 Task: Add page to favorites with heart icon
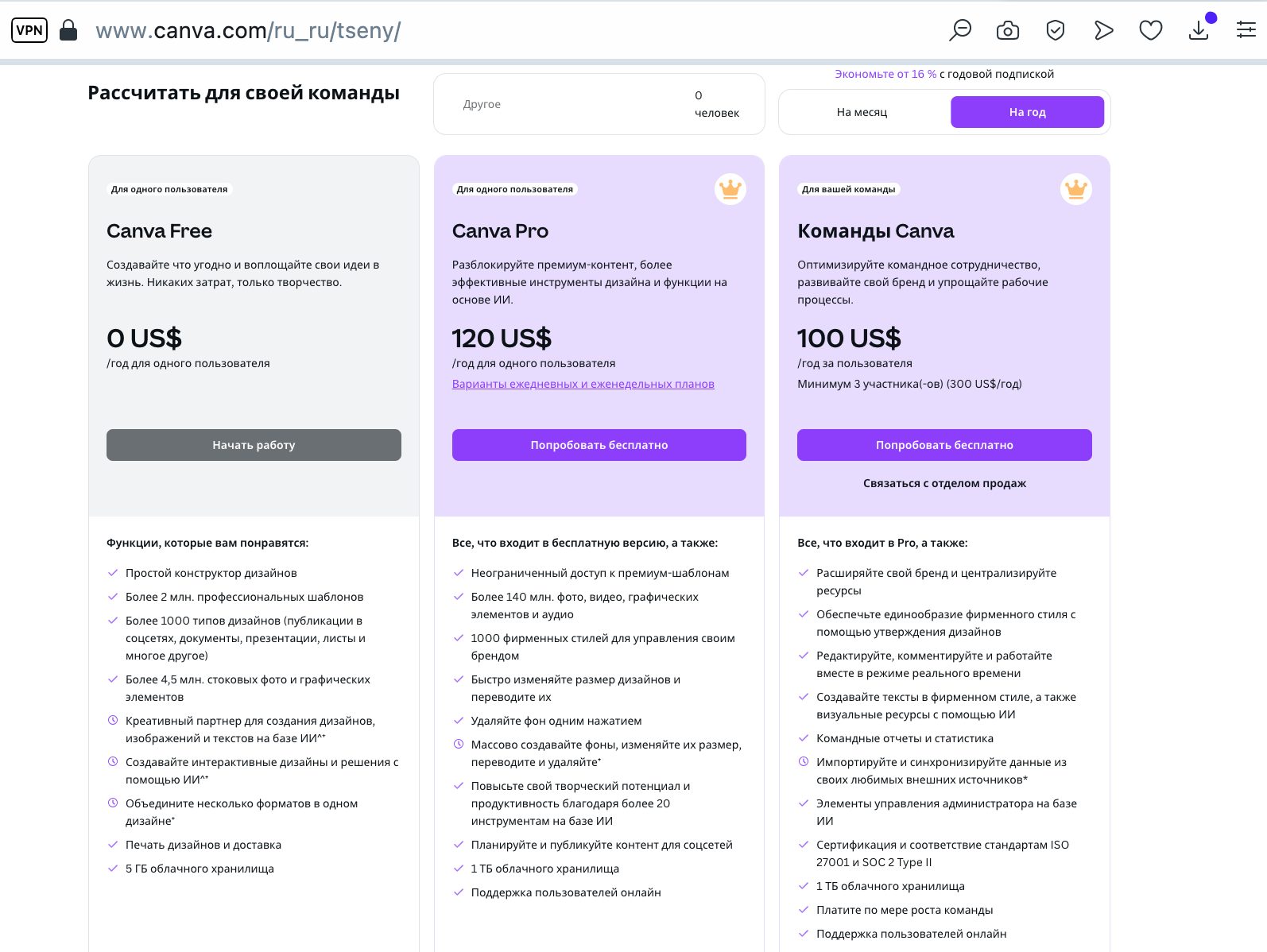coord(1151,30)
